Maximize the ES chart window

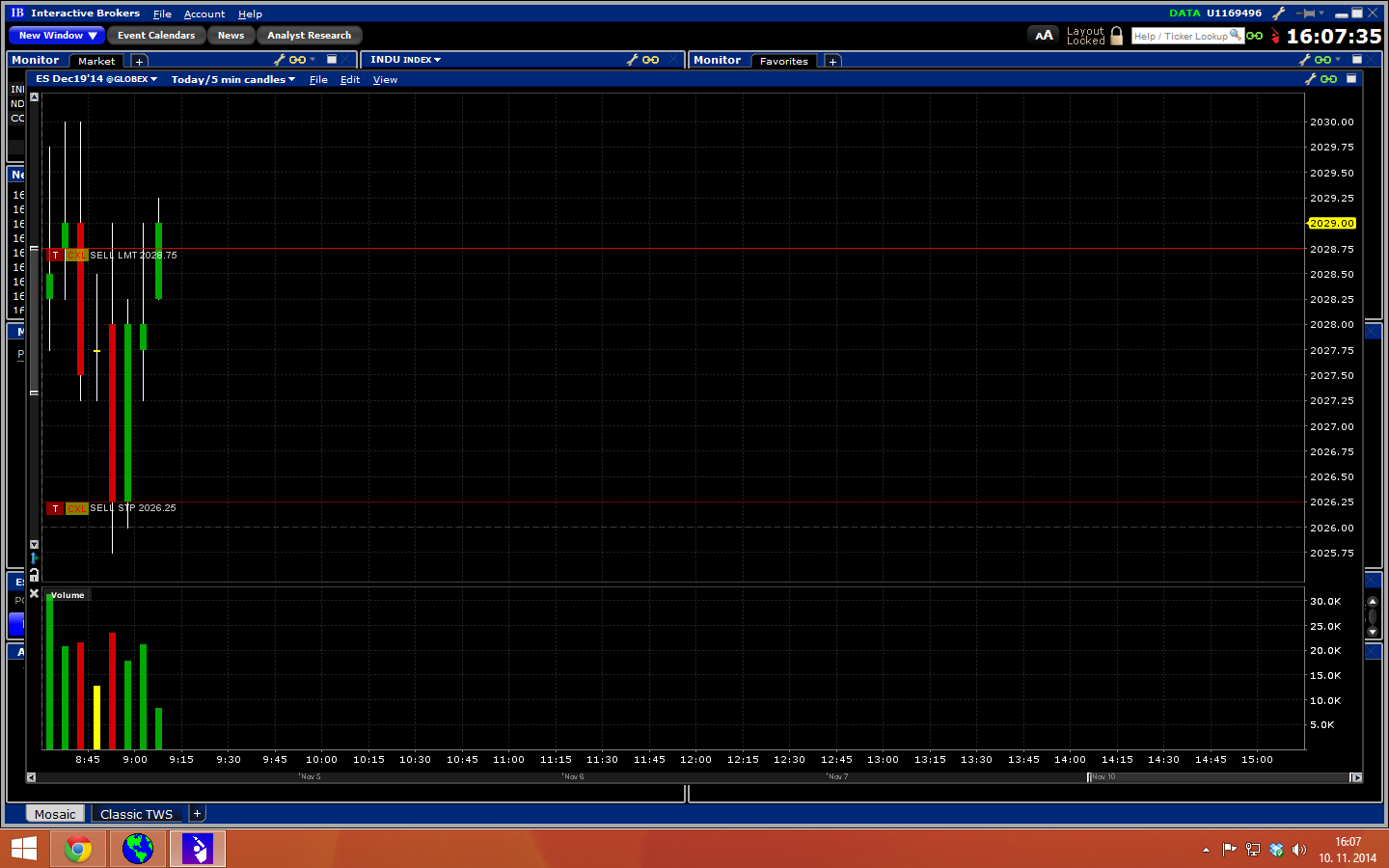(1351, 79)
